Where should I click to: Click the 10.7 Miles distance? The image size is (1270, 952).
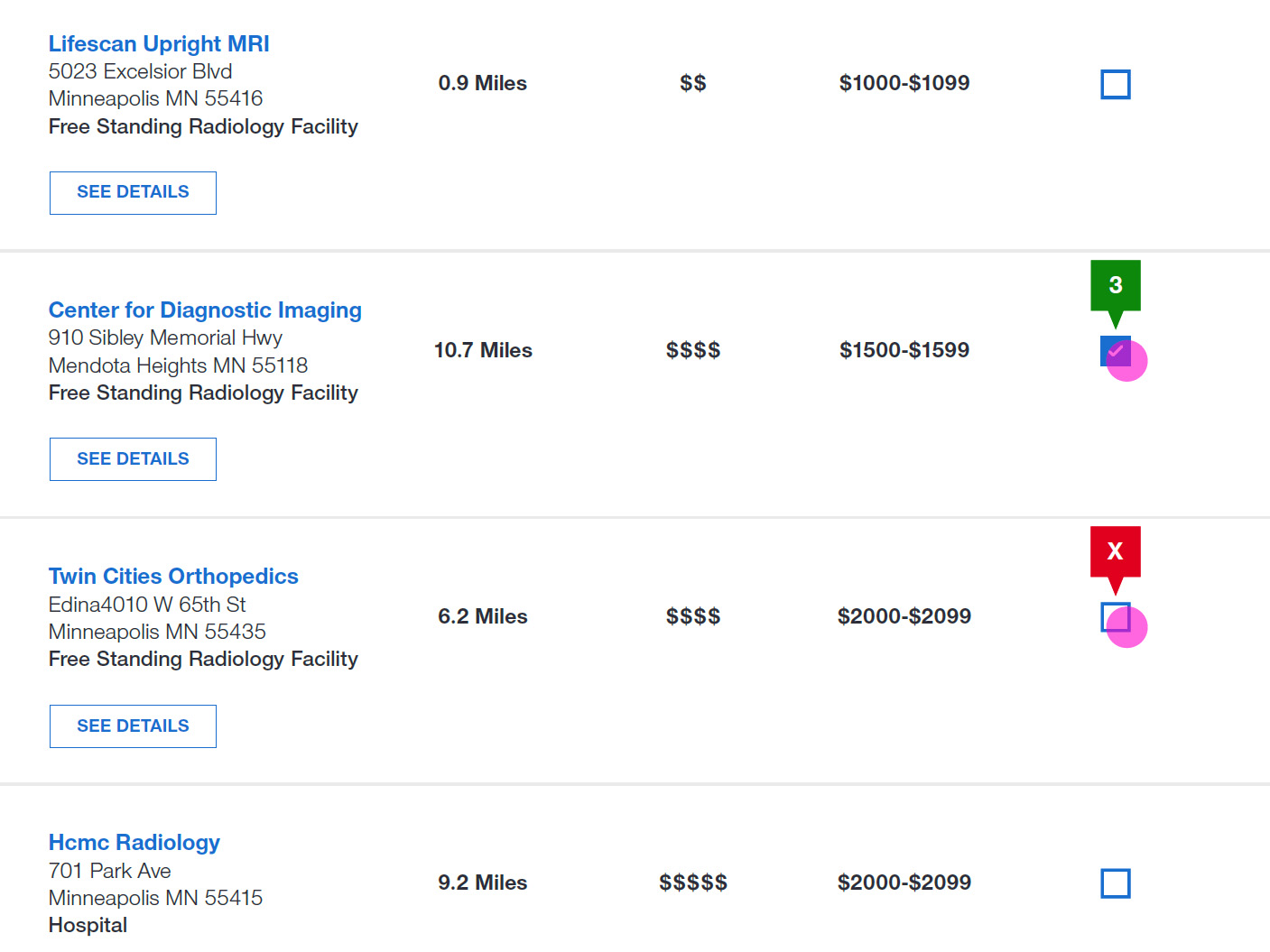tap(483, 350)
